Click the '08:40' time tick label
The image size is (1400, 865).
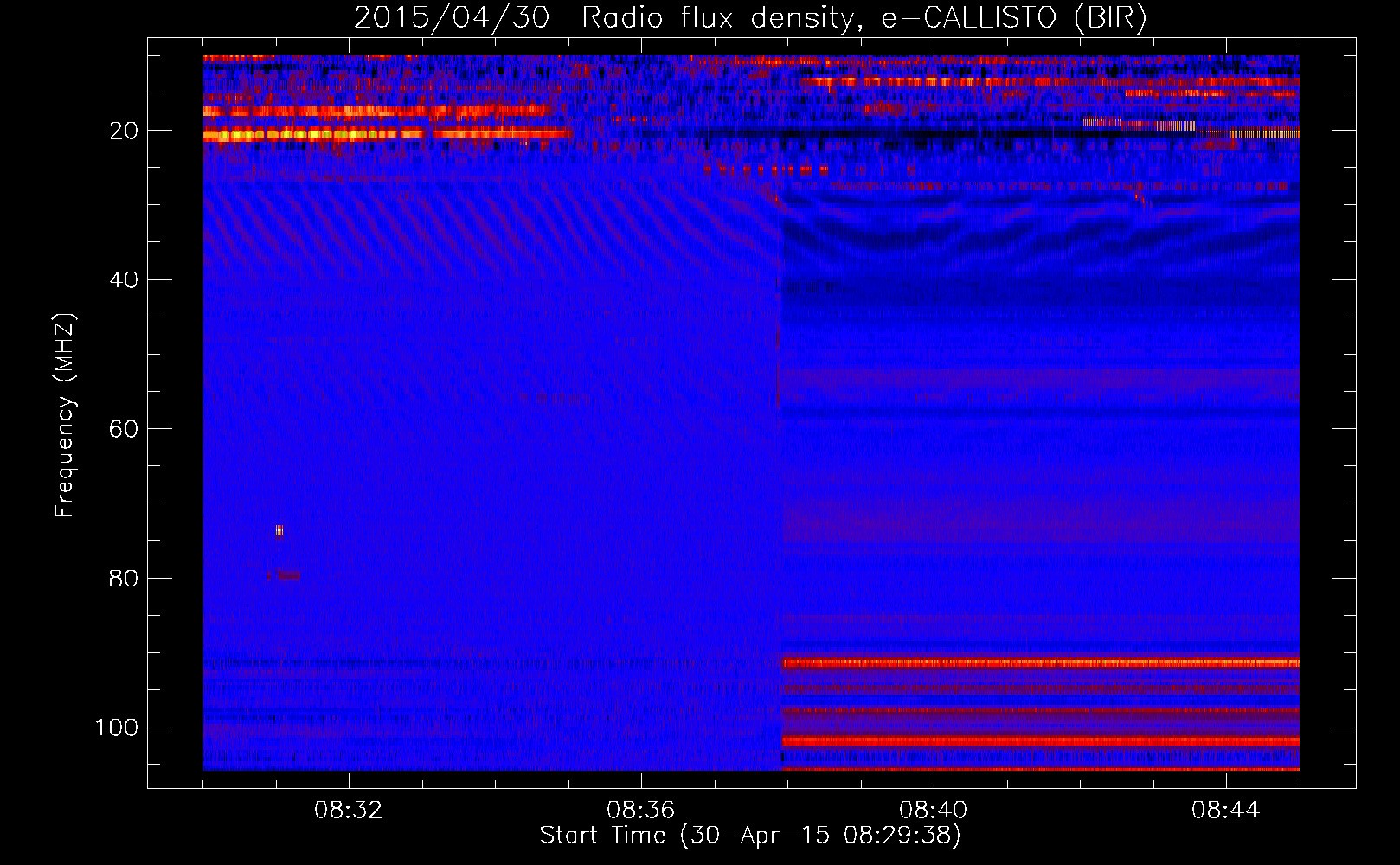click(x=934, y=811)
